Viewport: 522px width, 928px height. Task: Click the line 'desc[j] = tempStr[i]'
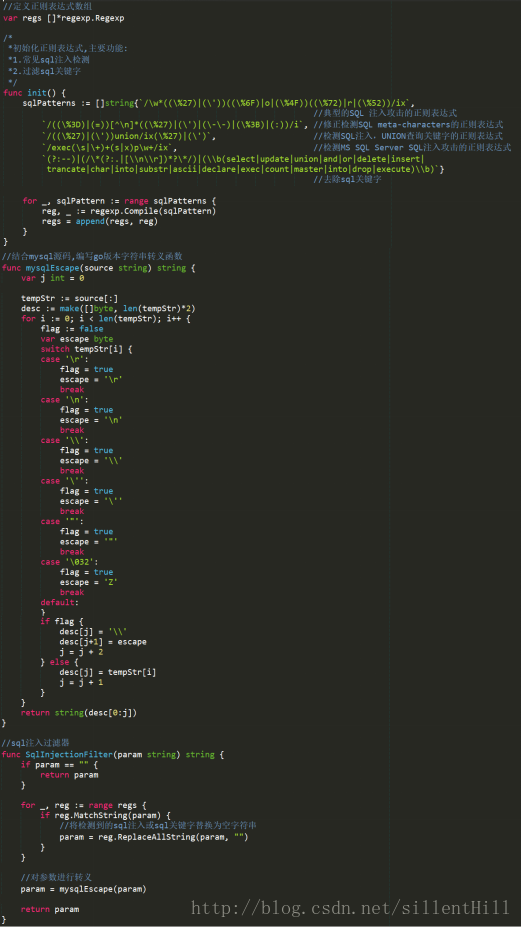coord(108,672)
